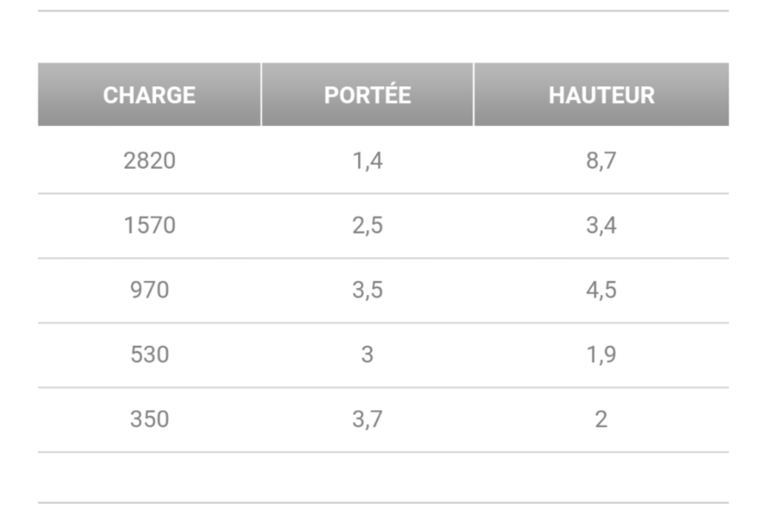Select the charge value 970

coord(149,290)
